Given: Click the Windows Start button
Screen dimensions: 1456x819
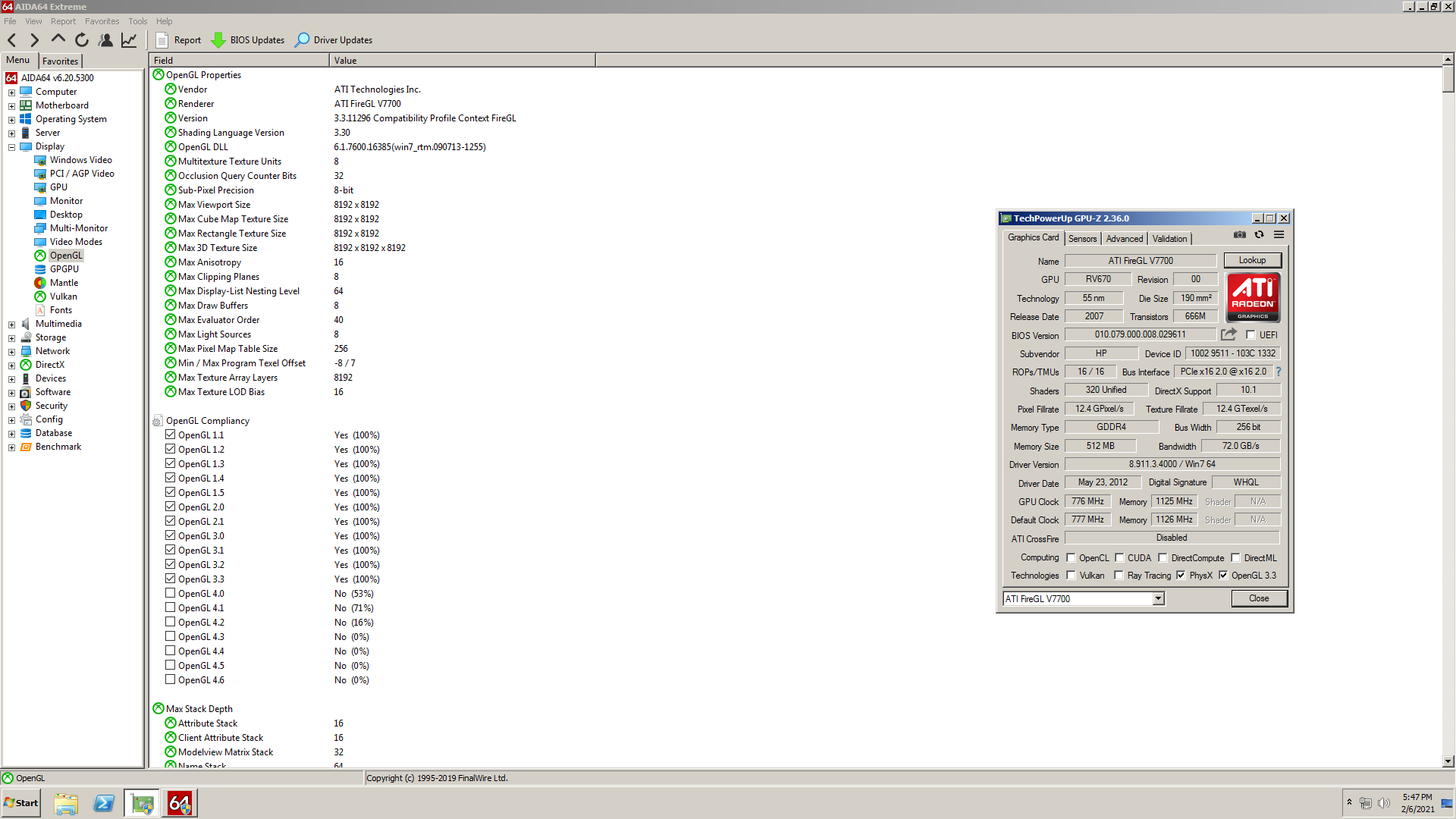Looking at the screenshot, I should tap(21, 803).
